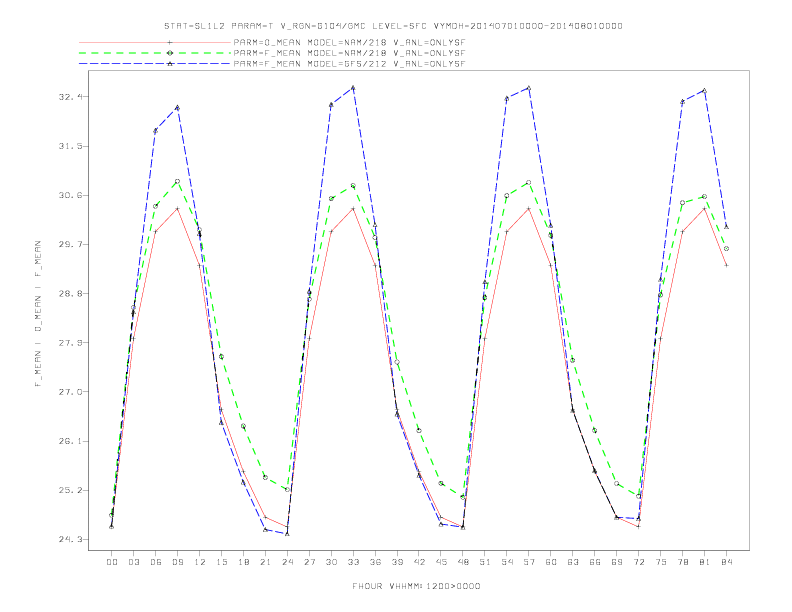Click x-axis tick label 66
This screenshot has width=792, height=612.
(x=595, y=562)
